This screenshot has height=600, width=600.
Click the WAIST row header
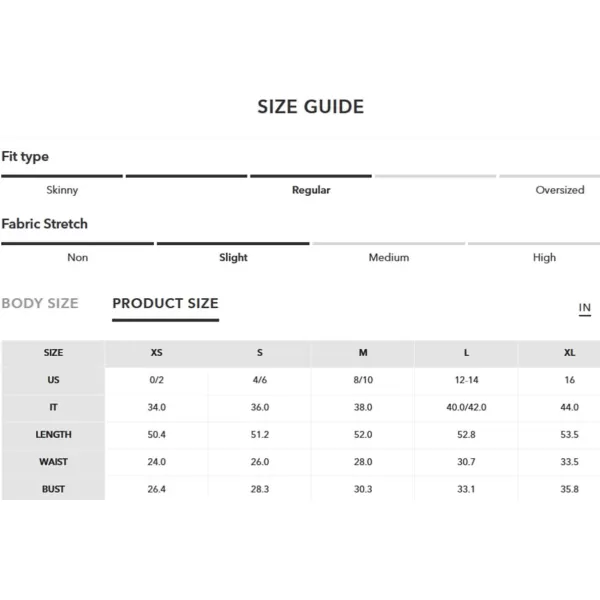tap(53, 462)
